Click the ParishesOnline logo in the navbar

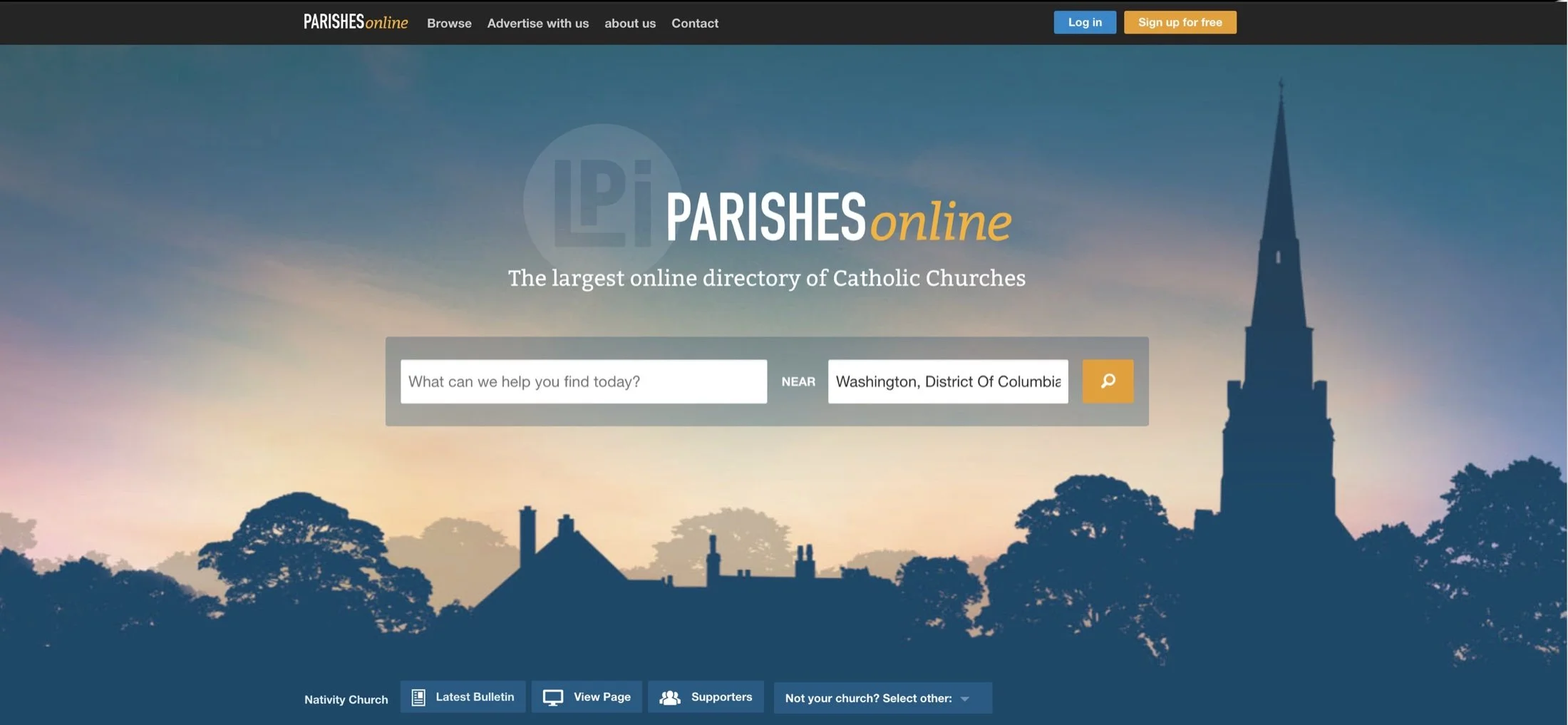point(356,22)
